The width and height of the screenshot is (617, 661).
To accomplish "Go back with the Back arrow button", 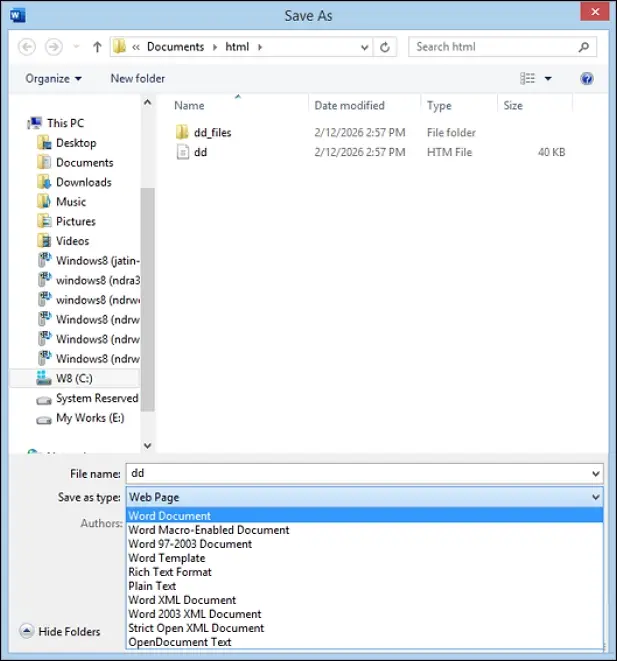I will point(27,47).
